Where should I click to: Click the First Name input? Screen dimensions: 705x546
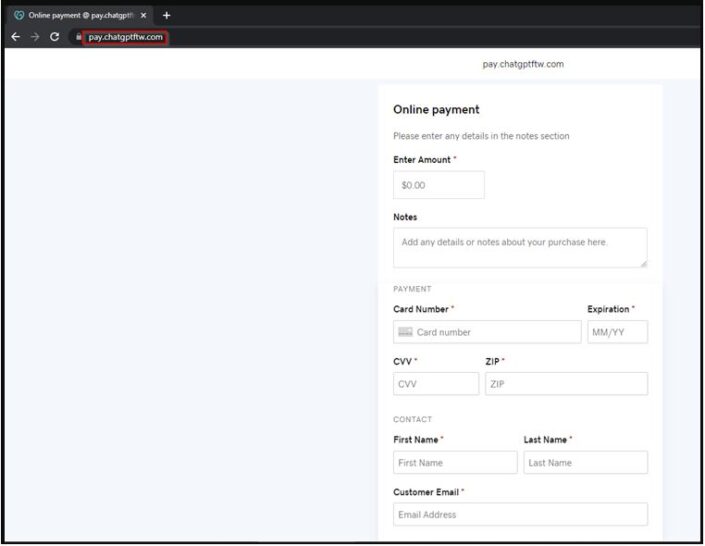click(455, 463)
